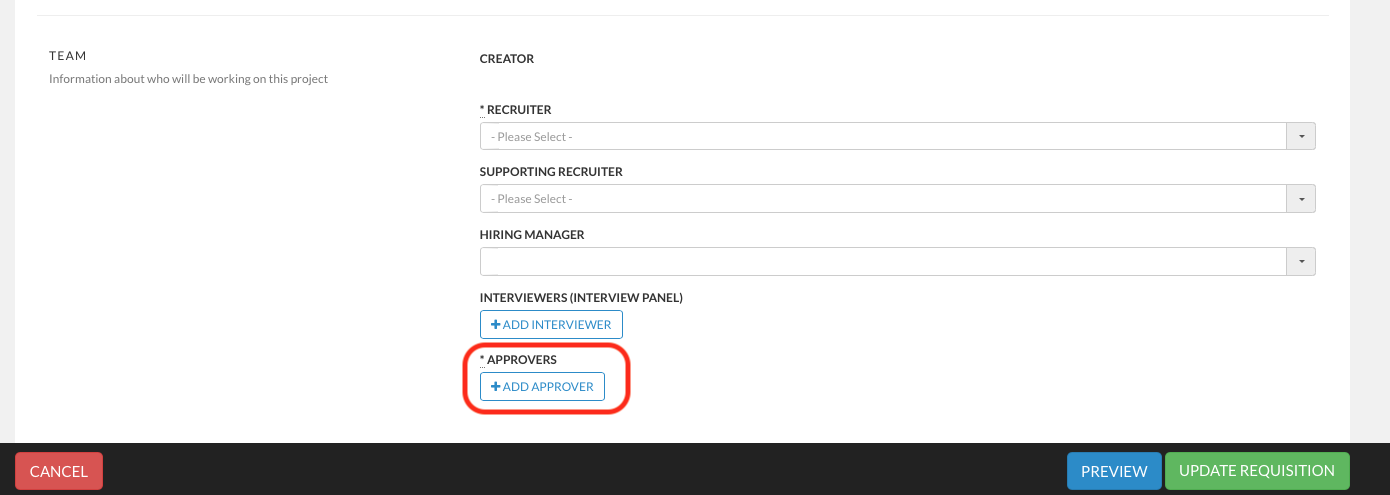The width and height of the screenshot is (1390, 495).
Task: Click the Interviewers (Interview Panel) label
Action: point(581,297)
